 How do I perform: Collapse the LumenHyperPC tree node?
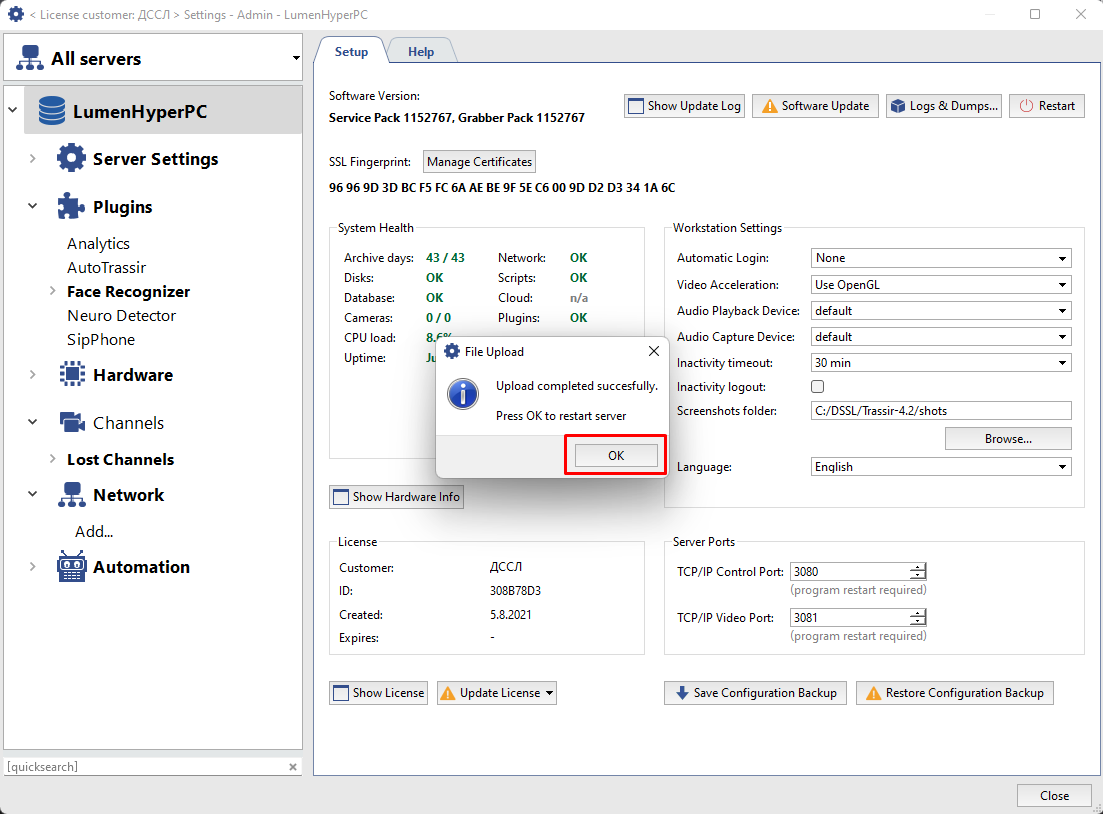coord(13,110)
